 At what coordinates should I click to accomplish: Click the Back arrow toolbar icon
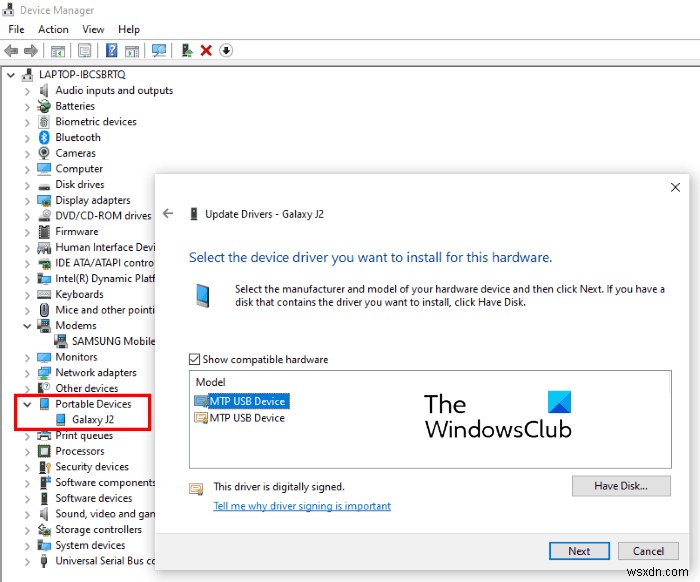(x=11, y=50)
